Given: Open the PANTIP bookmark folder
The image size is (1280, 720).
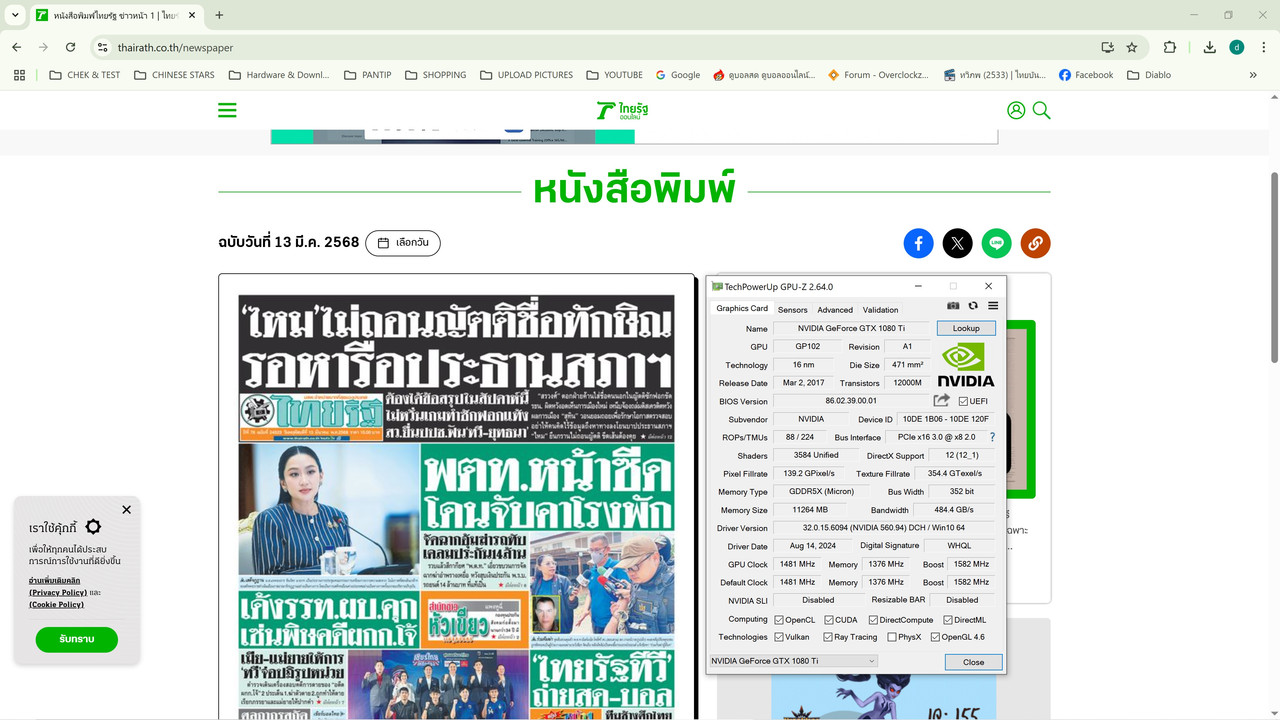Looking at the screenshot, I should (x=367, y=75).
